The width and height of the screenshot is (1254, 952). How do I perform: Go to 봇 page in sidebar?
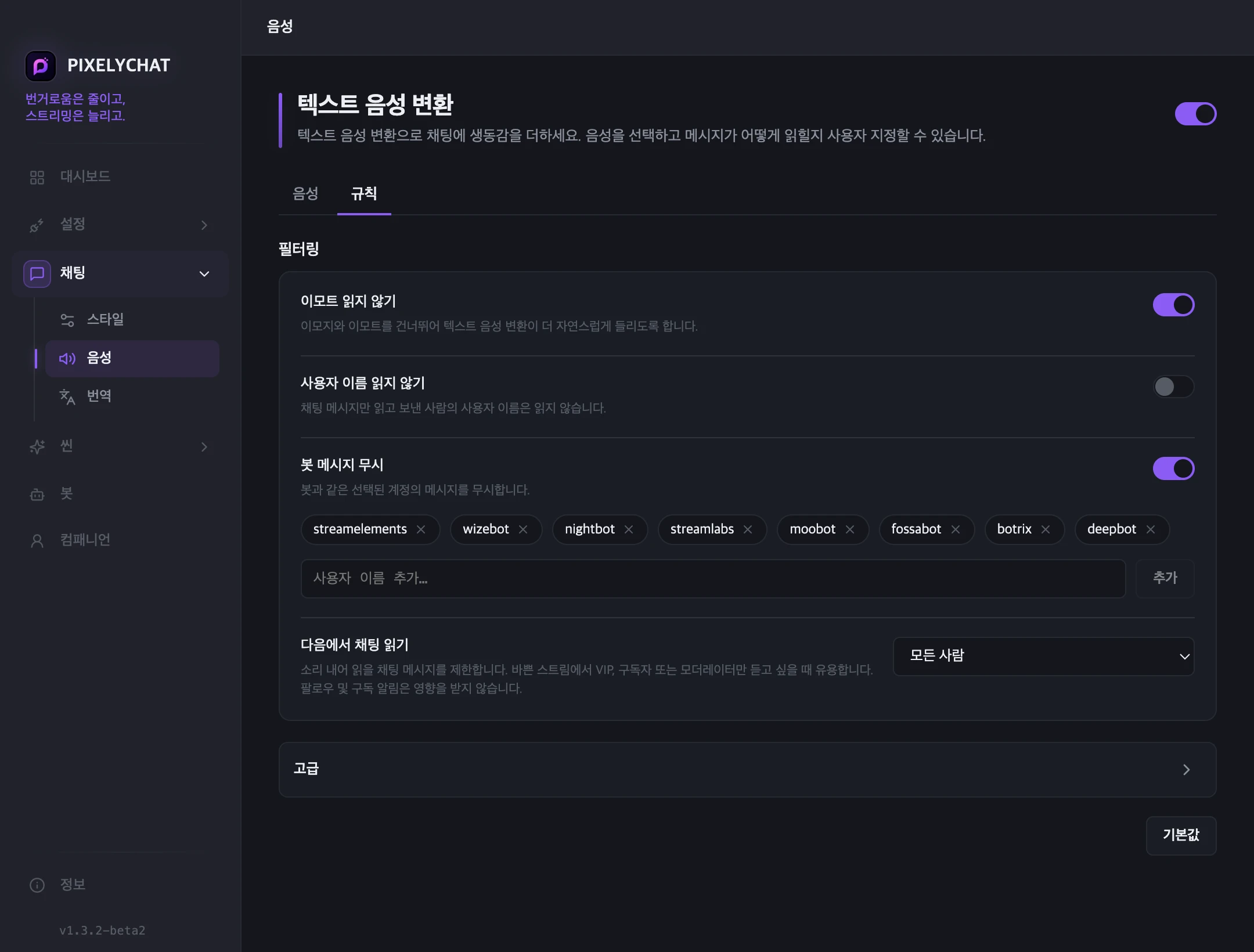(x=120, y=495)
